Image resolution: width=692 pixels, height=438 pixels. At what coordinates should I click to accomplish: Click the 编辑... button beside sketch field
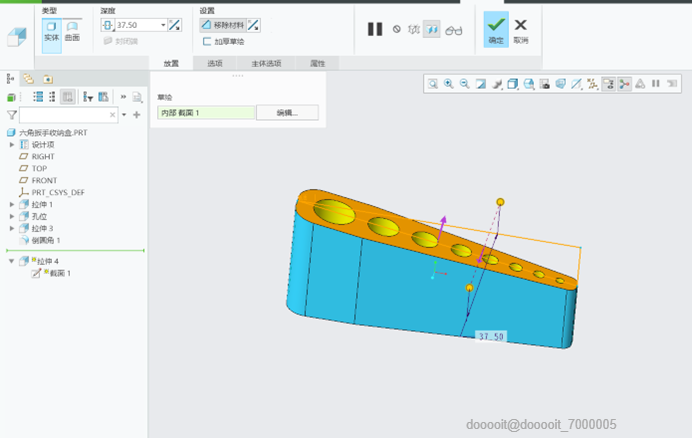(x=287, y=113)
